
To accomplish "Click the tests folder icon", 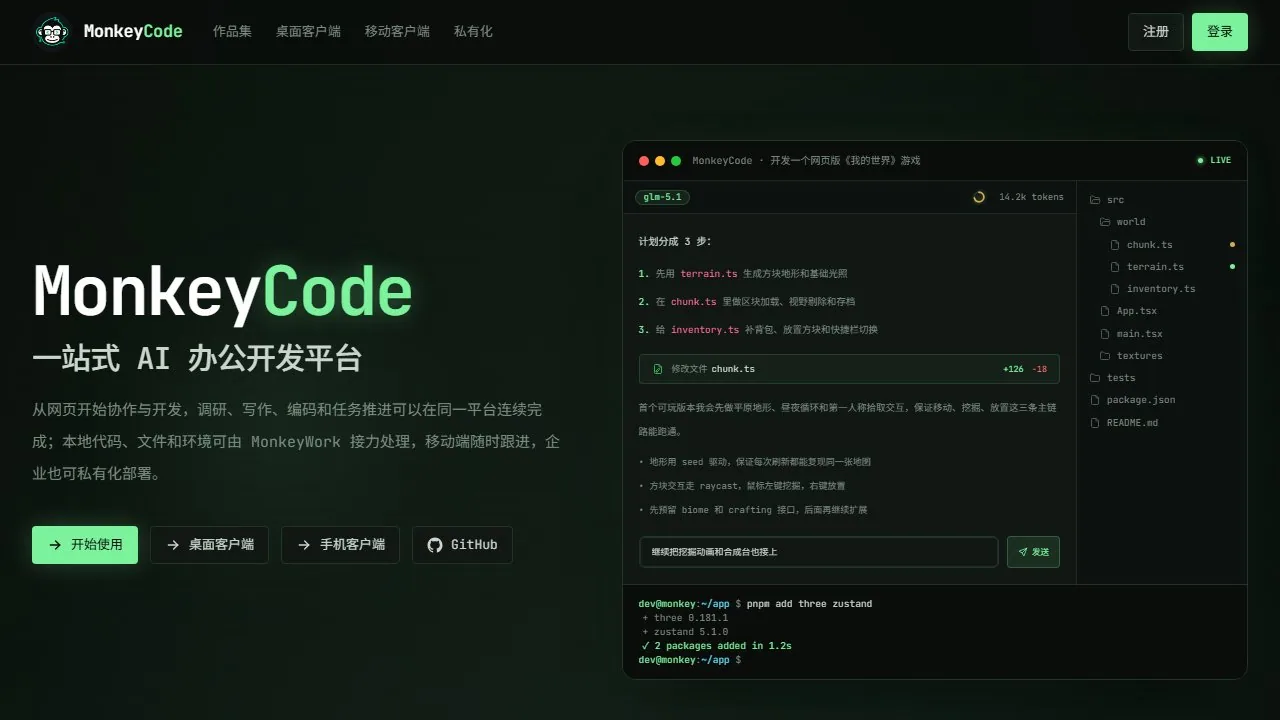I will click(1095, 378).
